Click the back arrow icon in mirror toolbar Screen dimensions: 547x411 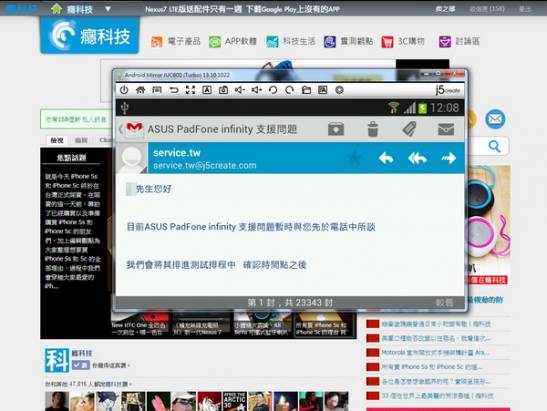click(x=173, y=90)
